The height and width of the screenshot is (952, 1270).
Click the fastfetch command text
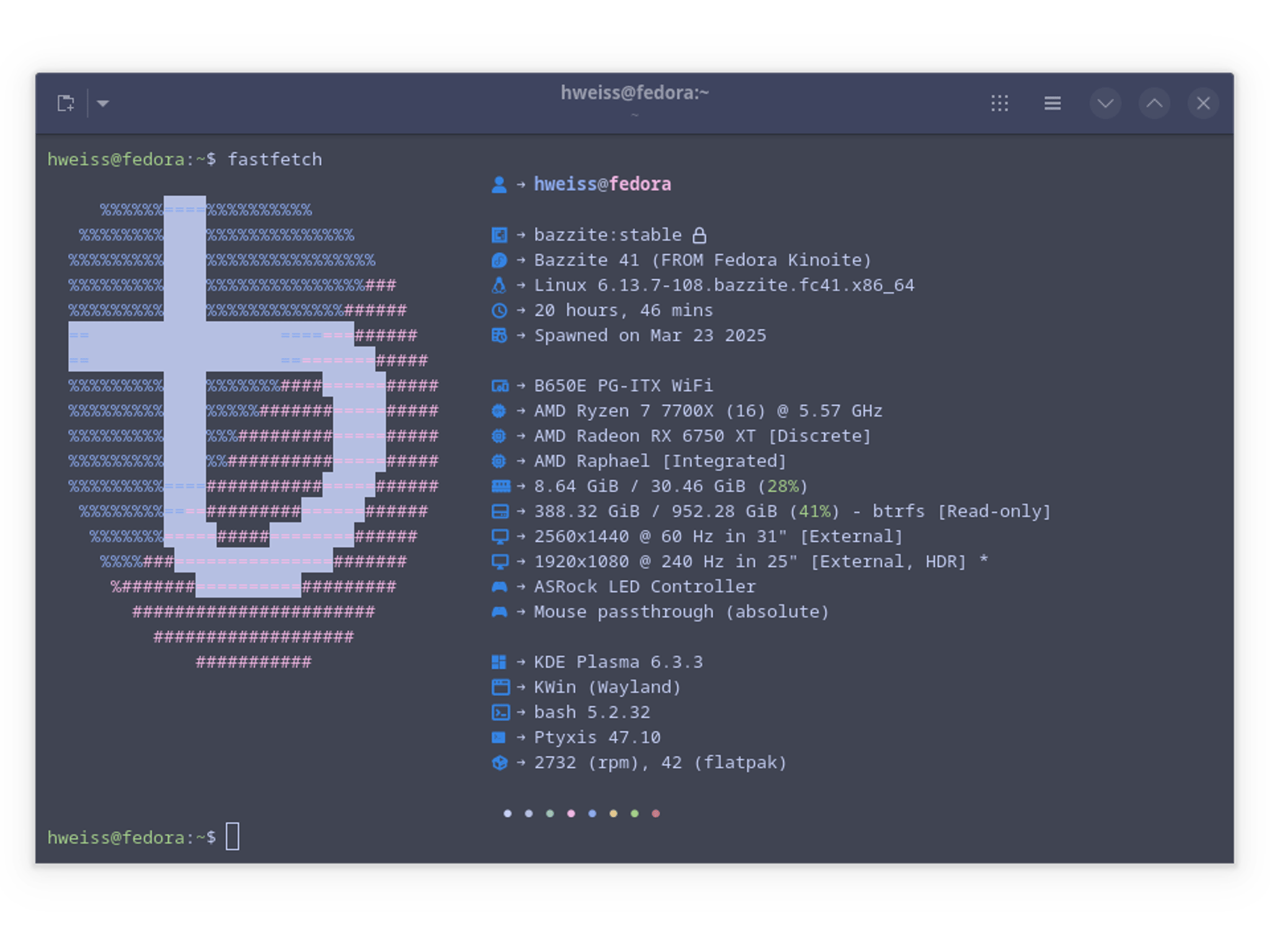pyautogui.click(x=275, y=159)
